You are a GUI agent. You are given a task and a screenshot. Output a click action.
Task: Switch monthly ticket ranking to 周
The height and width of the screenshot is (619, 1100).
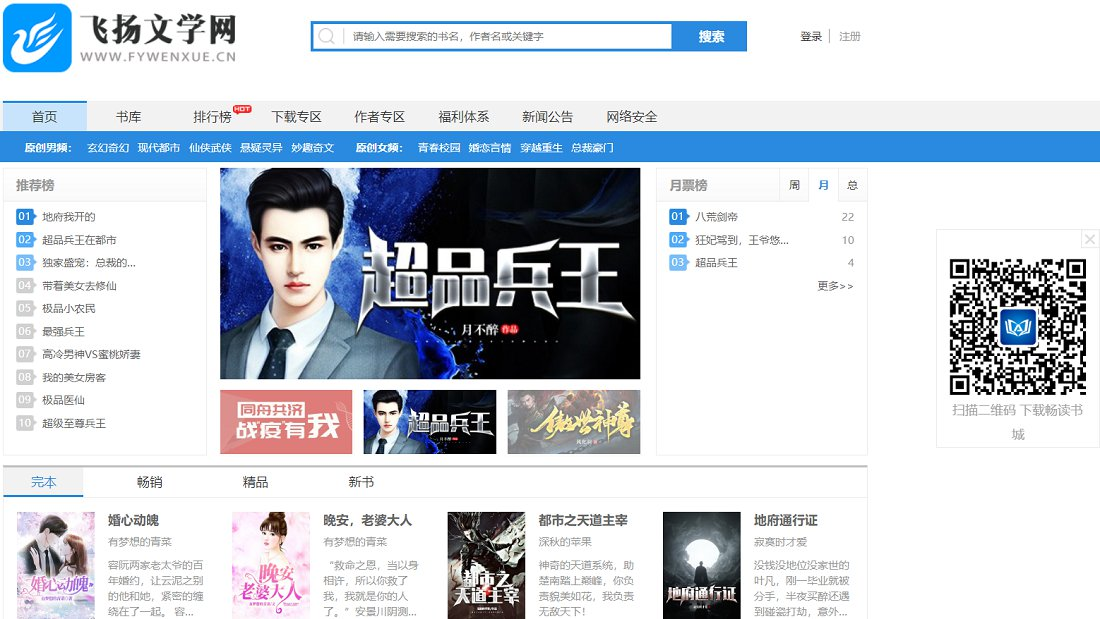pyautogui.click(x=794, y=185)
